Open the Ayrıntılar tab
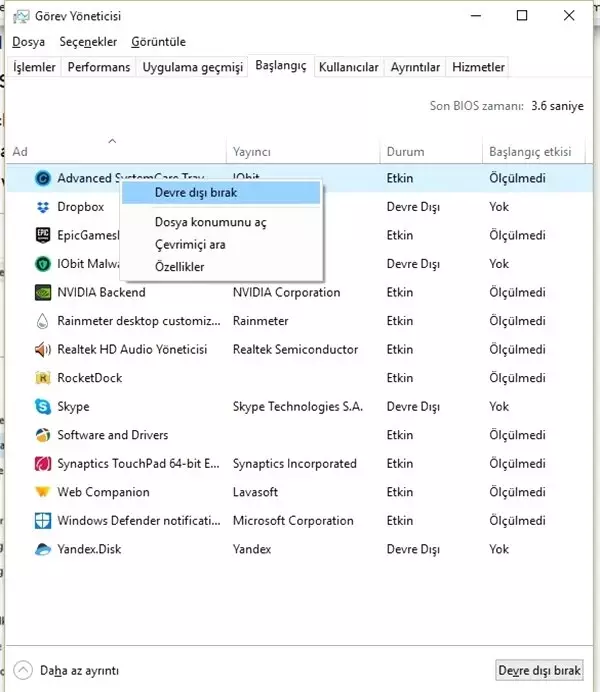This screenshot has height=692, width=600. point(415,67)
